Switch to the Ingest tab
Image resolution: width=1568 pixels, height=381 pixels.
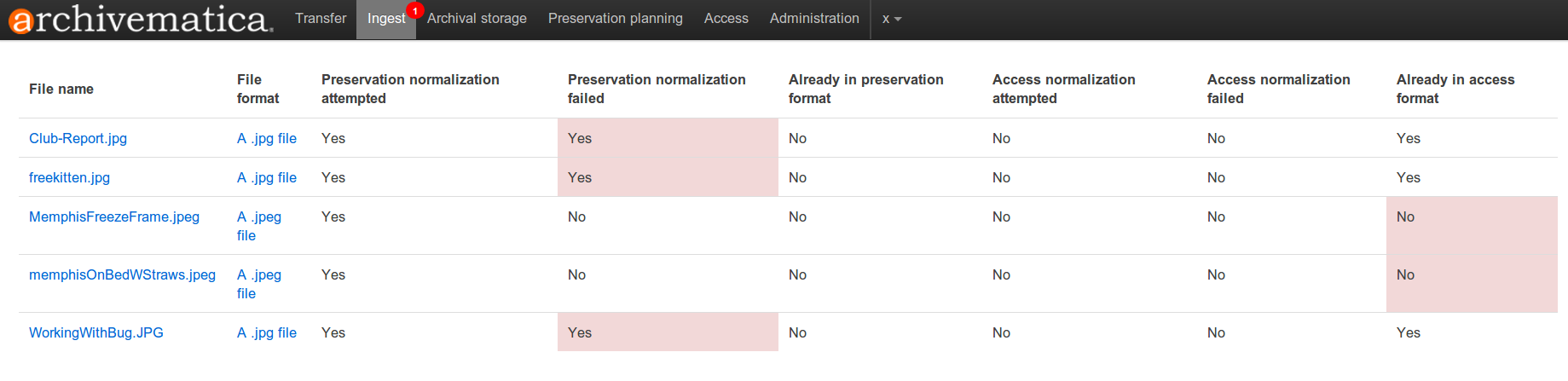(x=385, y=19)
